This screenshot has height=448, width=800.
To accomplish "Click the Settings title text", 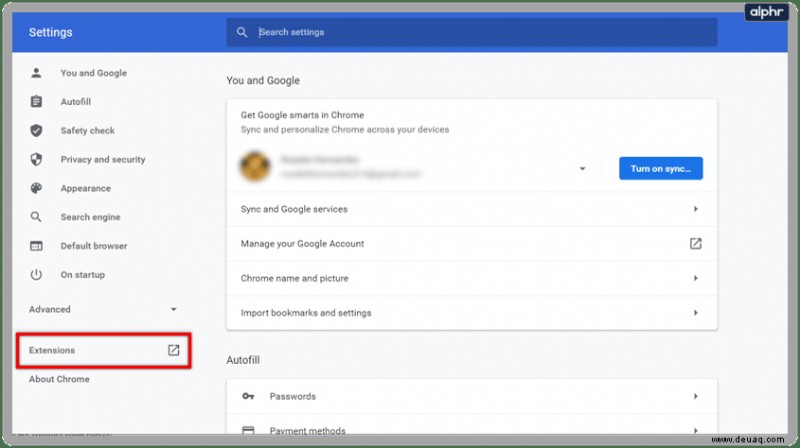I will point(51,32).
